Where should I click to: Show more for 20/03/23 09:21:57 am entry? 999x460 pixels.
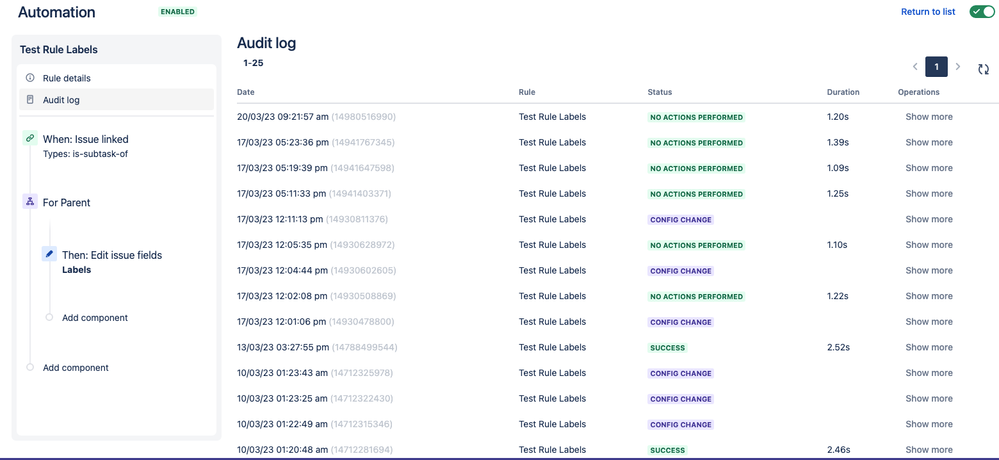(x=929, y=117)
